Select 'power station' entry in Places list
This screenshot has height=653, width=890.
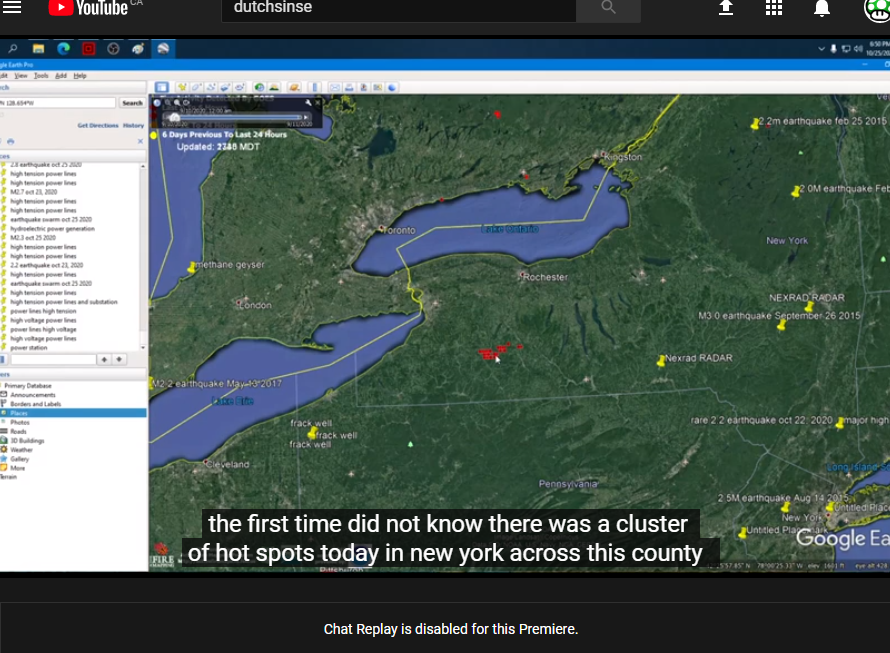pos(28,348)
